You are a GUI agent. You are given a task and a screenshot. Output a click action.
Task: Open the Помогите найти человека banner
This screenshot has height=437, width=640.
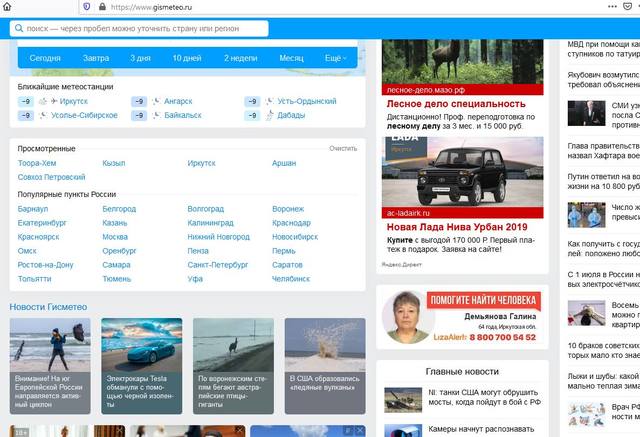point(462,317)
